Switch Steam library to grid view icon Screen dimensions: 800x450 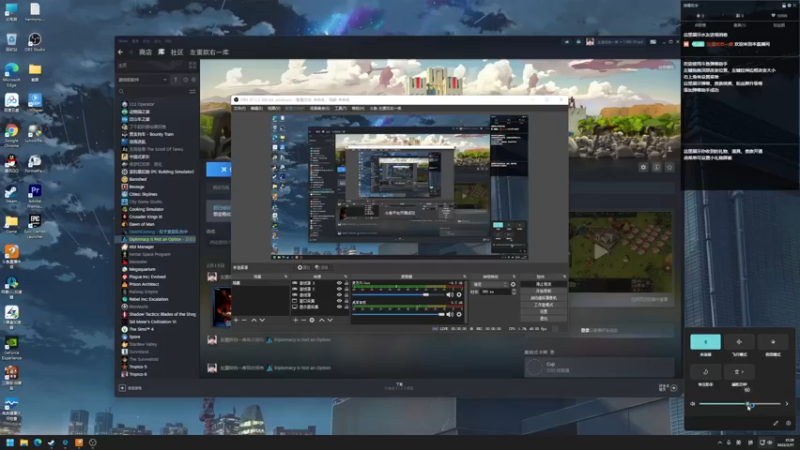click(x=192, y=65)
